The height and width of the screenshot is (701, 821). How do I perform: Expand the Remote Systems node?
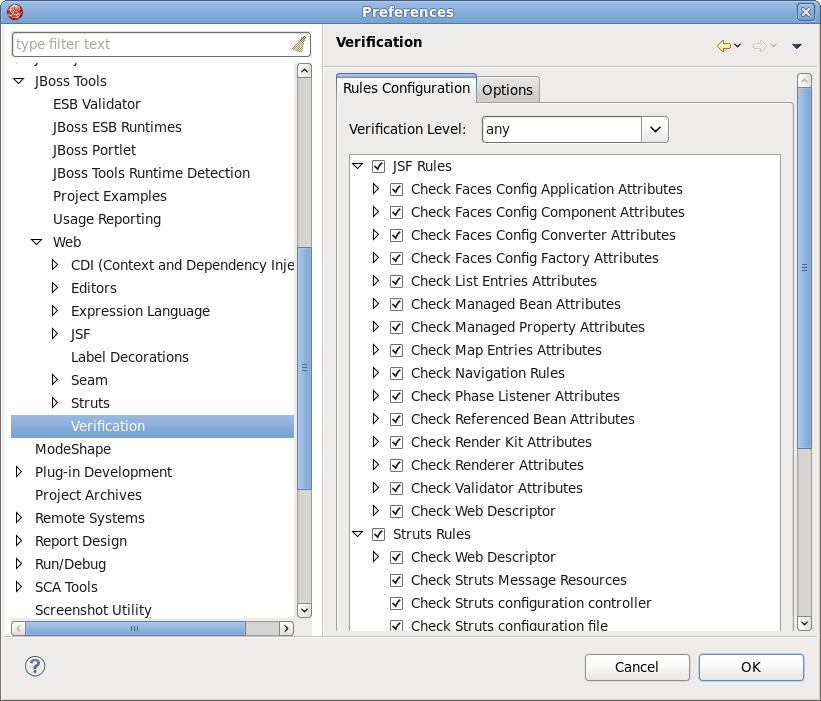(x=19, y=518)
